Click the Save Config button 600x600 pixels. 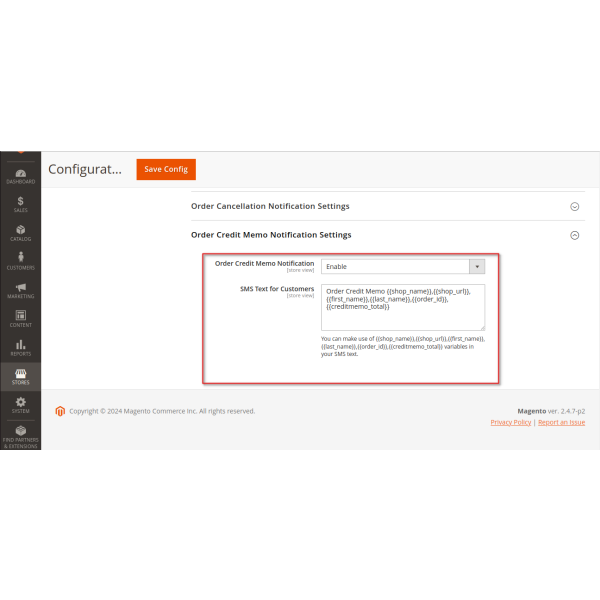[166, 169]
